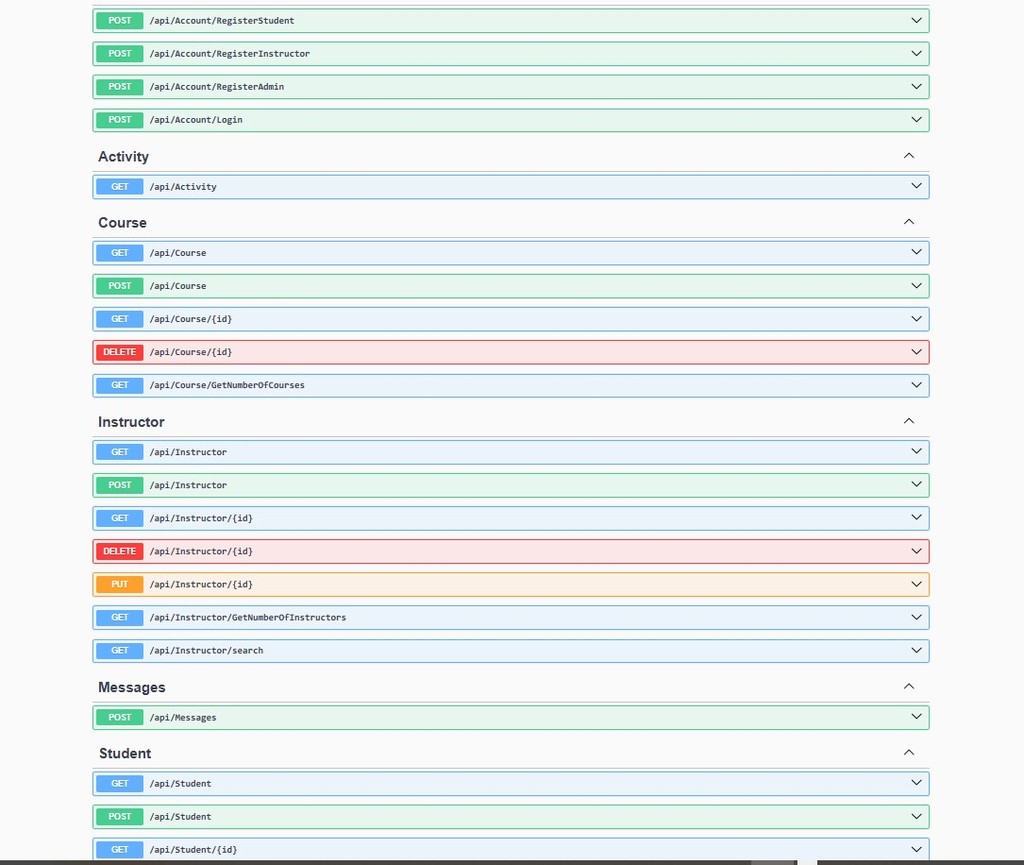Open the GET /api/Student/{id} endpoint path
Viewport: 1024px width, 865px height.
pos(193,850)
